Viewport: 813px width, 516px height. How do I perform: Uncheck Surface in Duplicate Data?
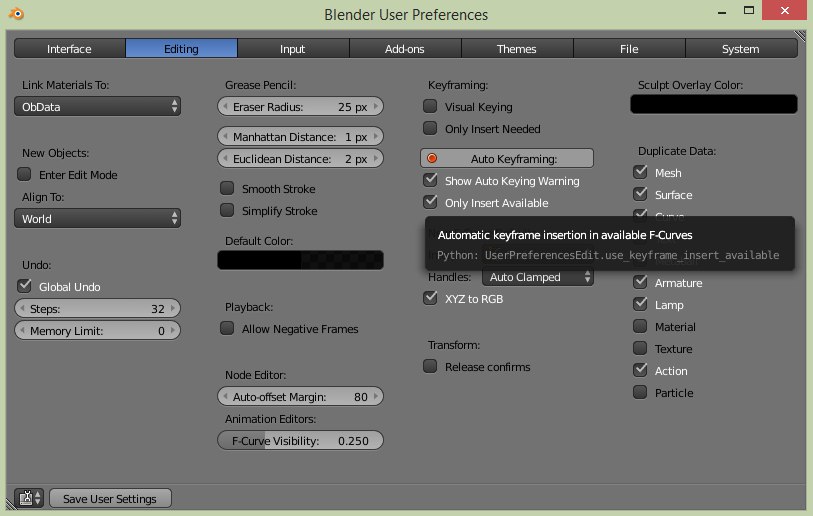click(640, 194)
